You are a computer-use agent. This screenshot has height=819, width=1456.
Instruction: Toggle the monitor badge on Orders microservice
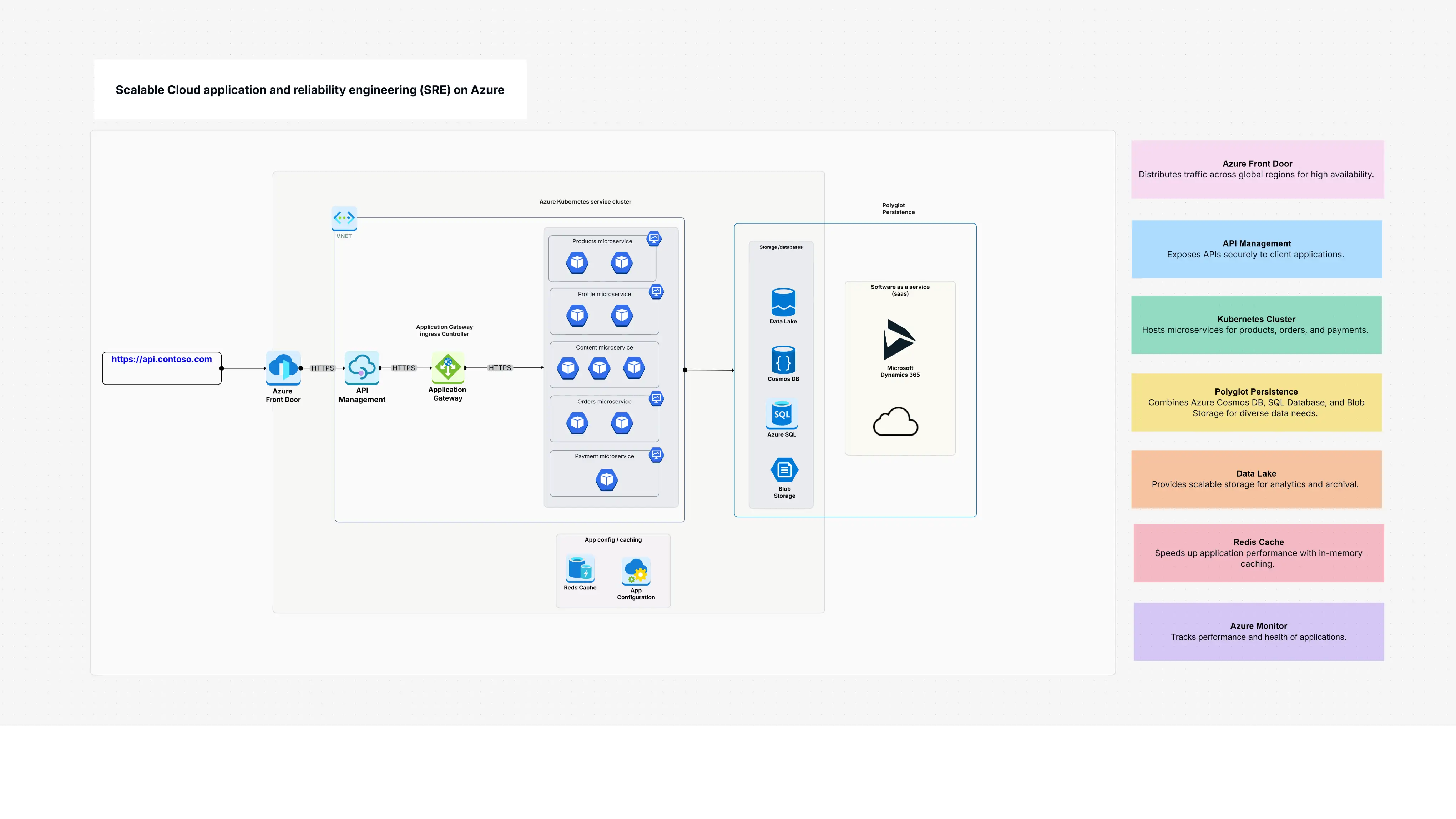[656, 399]
